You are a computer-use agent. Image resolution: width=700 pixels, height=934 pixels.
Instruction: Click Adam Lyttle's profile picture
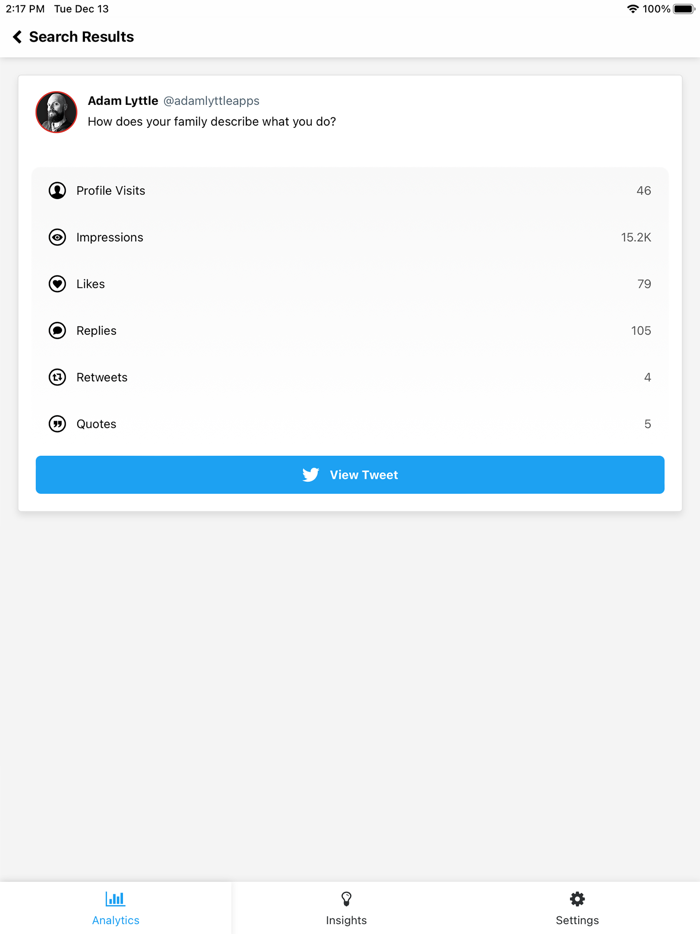point(56,112)
